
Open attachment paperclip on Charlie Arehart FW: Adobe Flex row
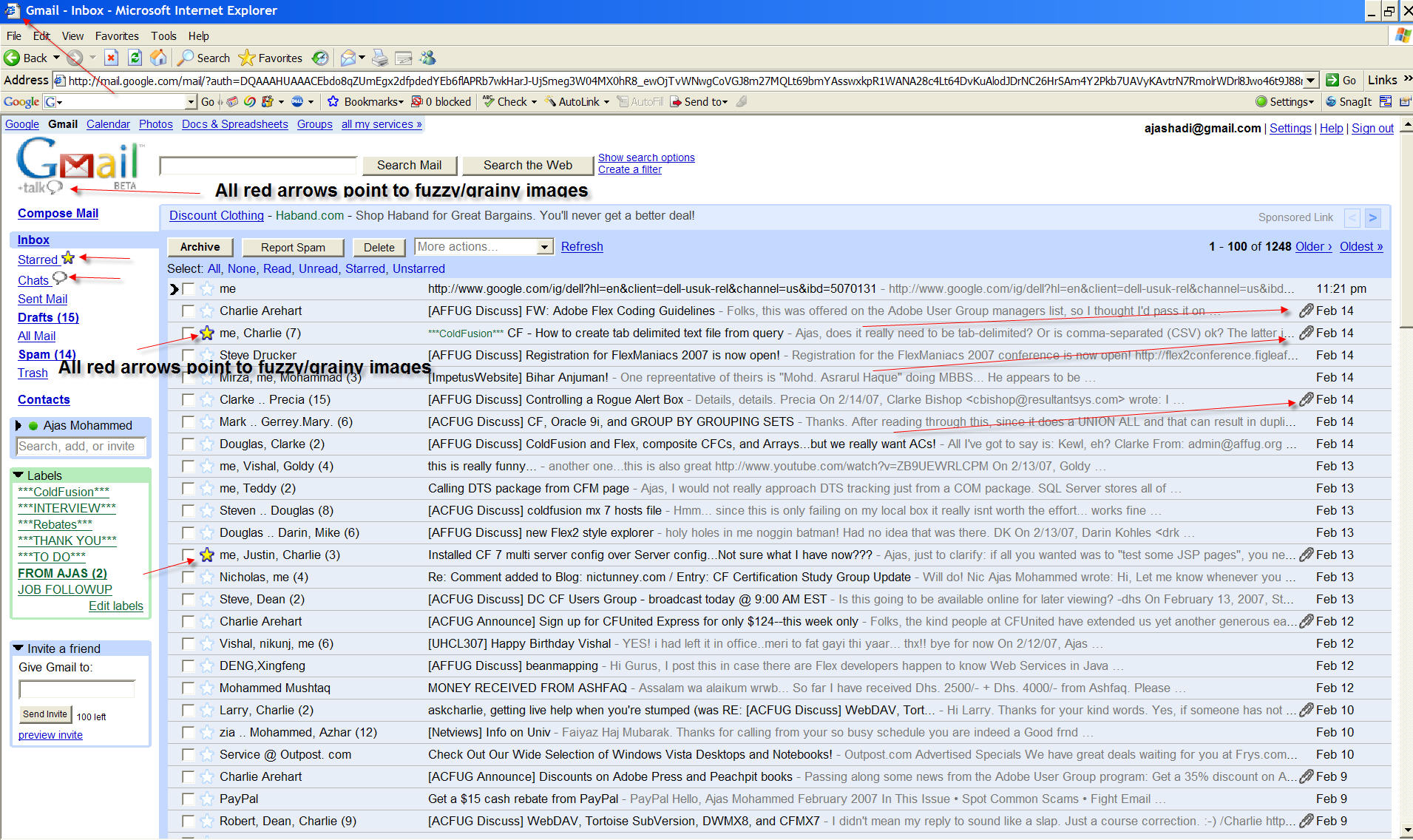1307,311
